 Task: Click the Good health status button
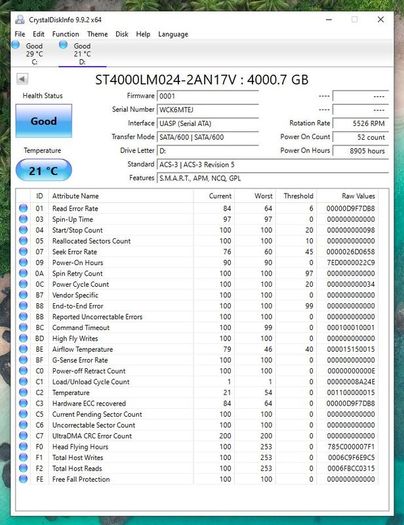[x=44, y=121]
